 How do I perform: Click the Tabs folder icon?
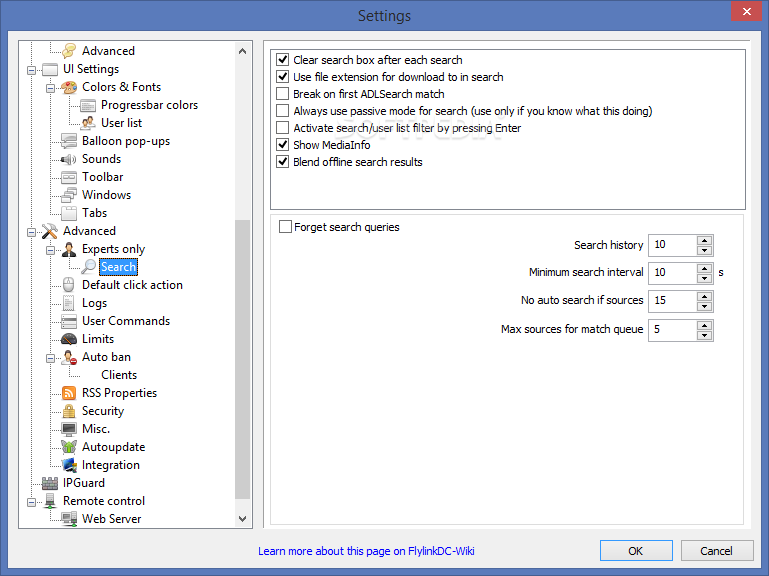69,213
